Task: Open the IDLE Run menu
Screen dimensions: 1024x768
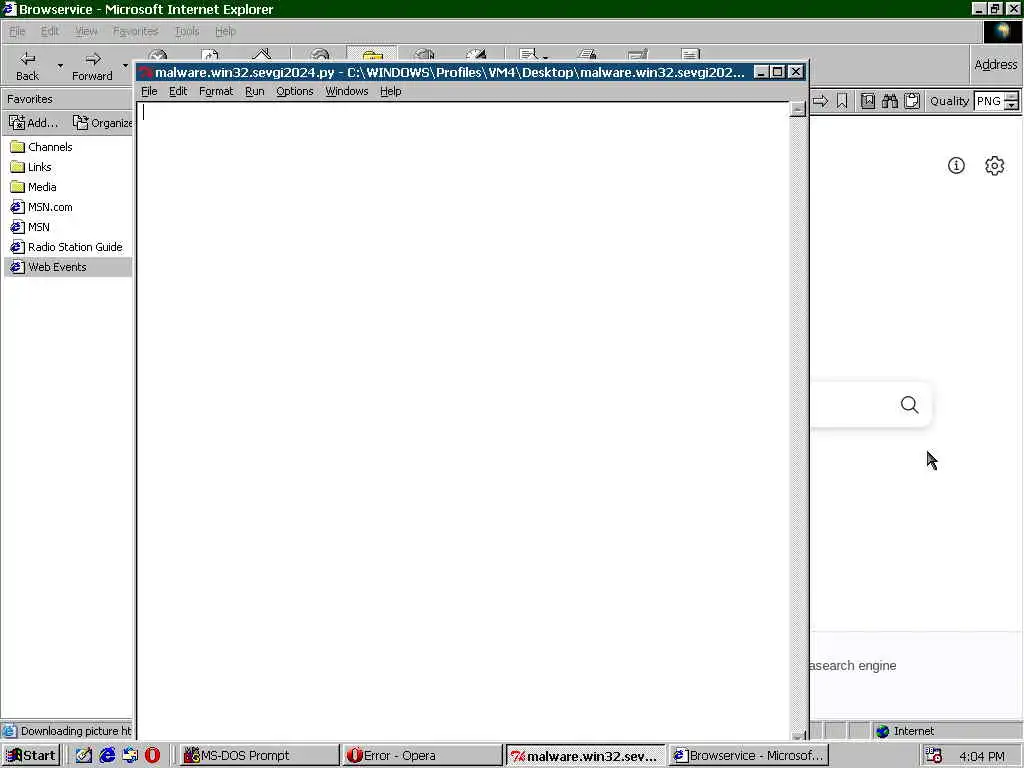Action: [255, 91]
